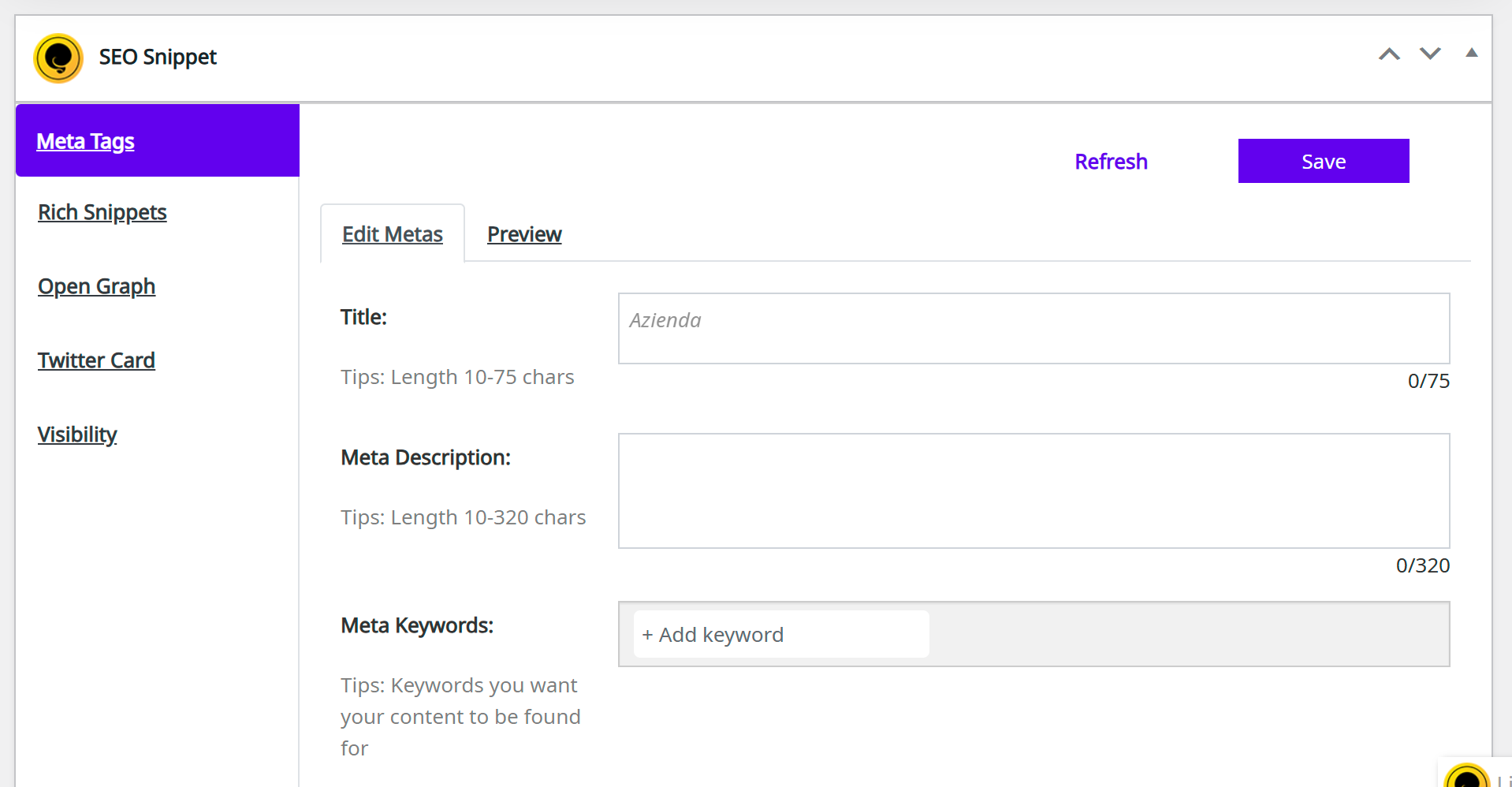Click the Meta Keywords field label

(x=417, y=625)
